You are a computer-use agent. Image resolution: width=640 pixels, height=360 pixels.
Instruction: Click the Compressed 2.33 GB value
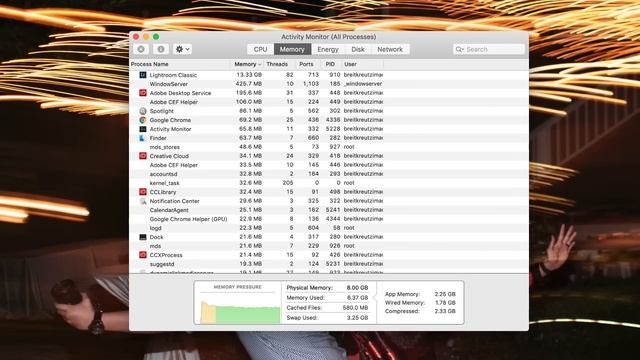pyautogui.click(x=445, y=311)
